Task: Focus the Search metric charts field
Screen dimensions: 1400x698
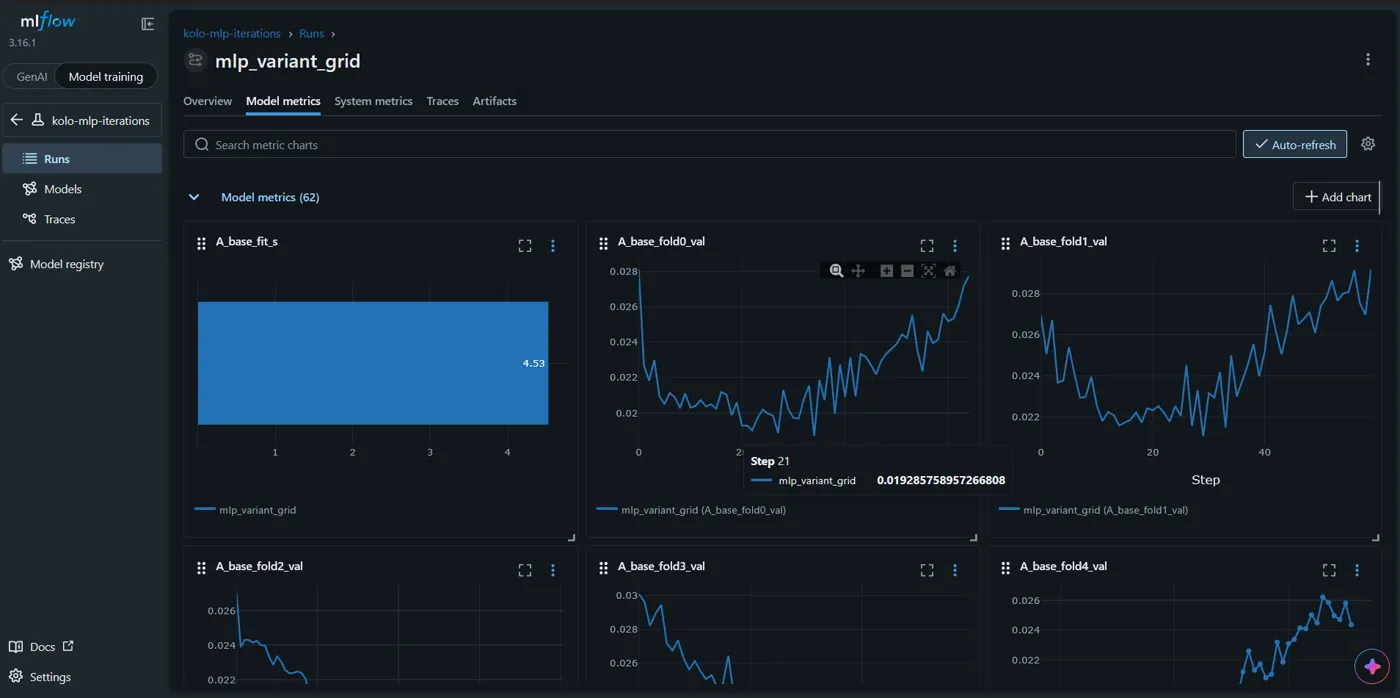Action: (x=710, y=144)
